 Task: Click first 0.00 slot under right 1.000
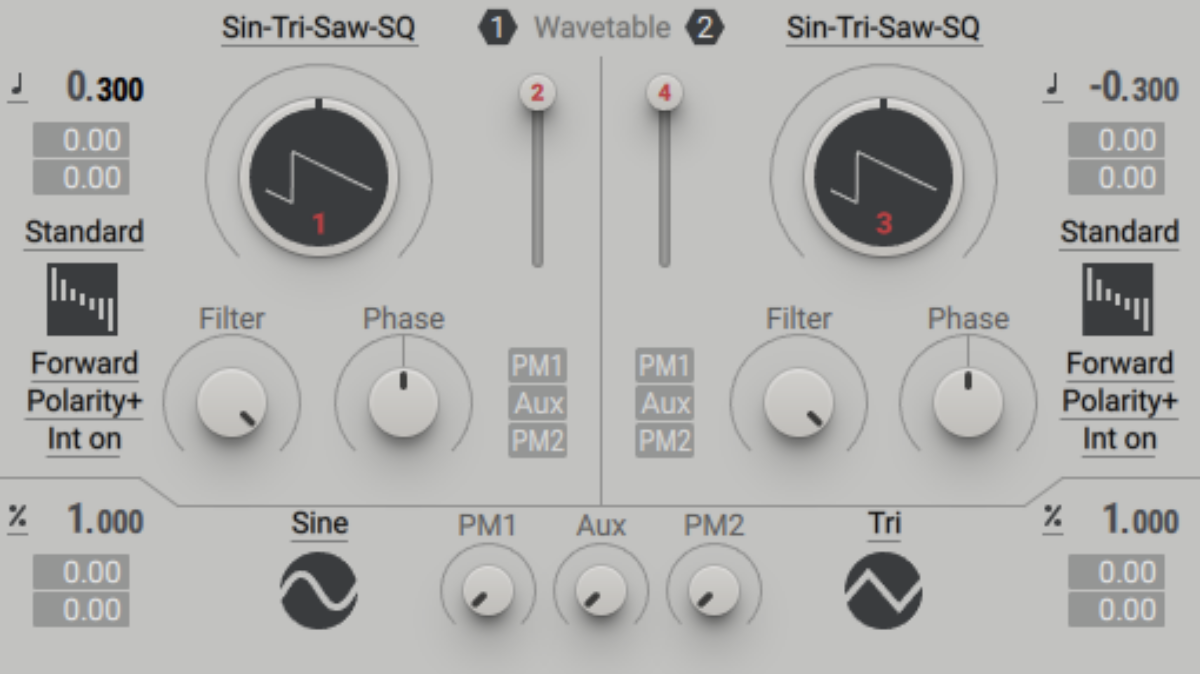pyautogui.click(x=1116, y=572)
